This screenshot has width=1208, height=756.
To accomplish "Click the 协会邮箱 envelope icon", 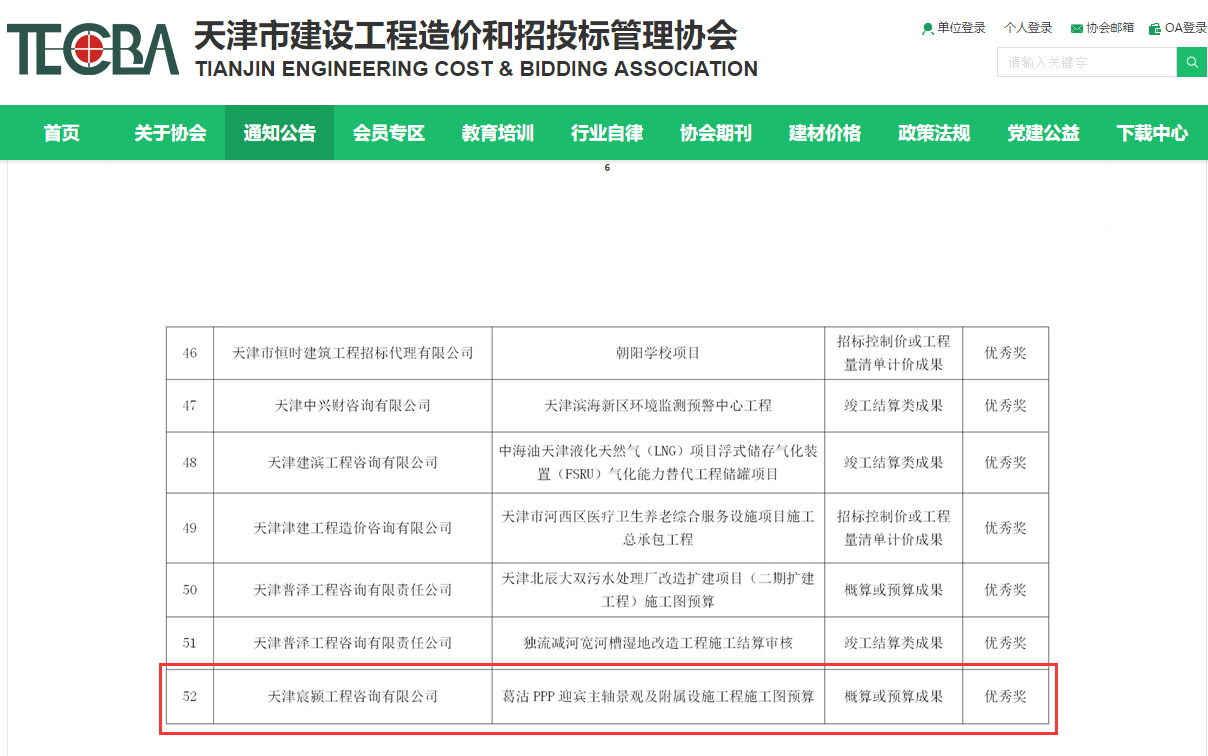I will click(x=1076, y=29).
